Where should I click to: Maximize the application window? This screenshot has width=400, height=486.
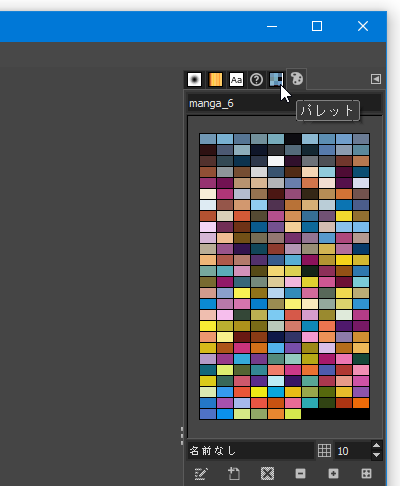coord(317,26)
